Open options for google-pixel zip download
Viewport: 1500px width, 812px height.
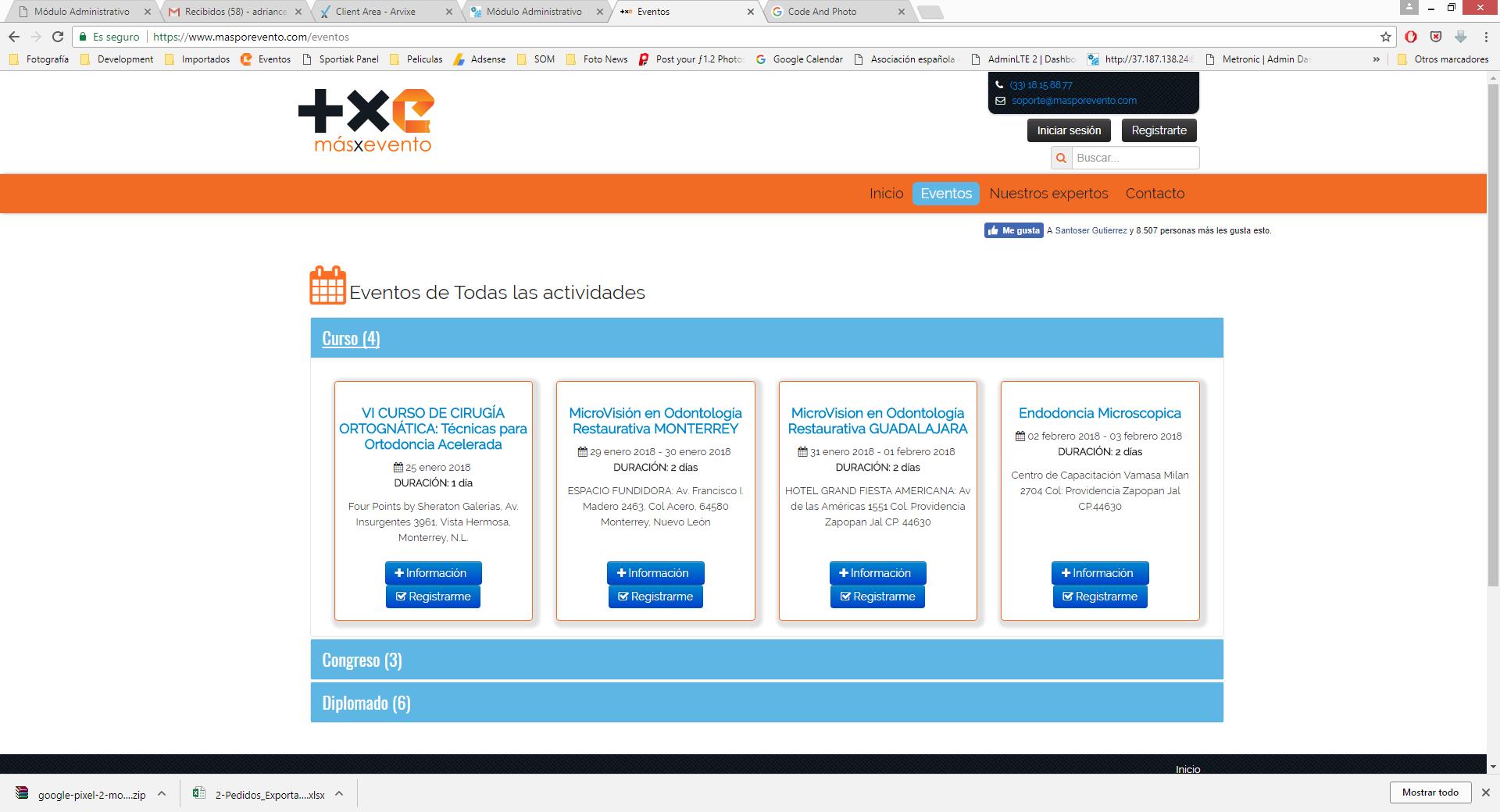click(x=162, y=794)
